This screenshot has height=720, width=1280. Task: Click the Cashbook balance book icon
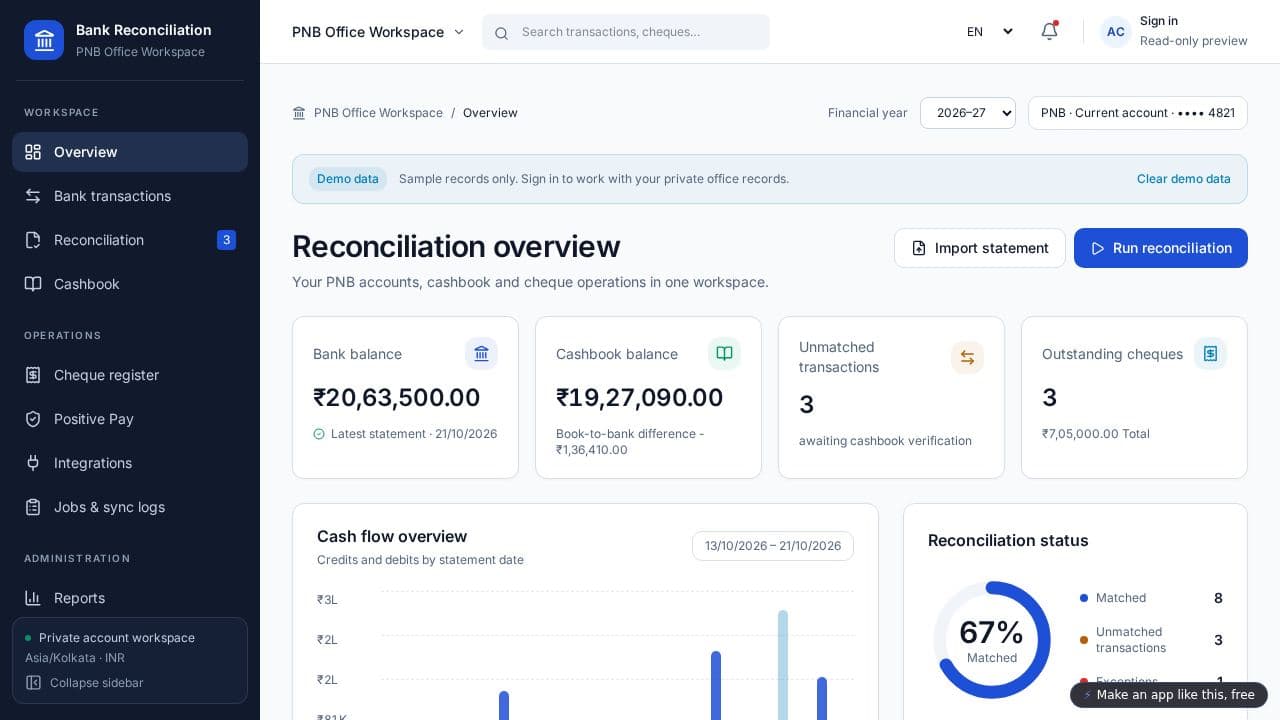pyautogui.click(x=724, y=354)
